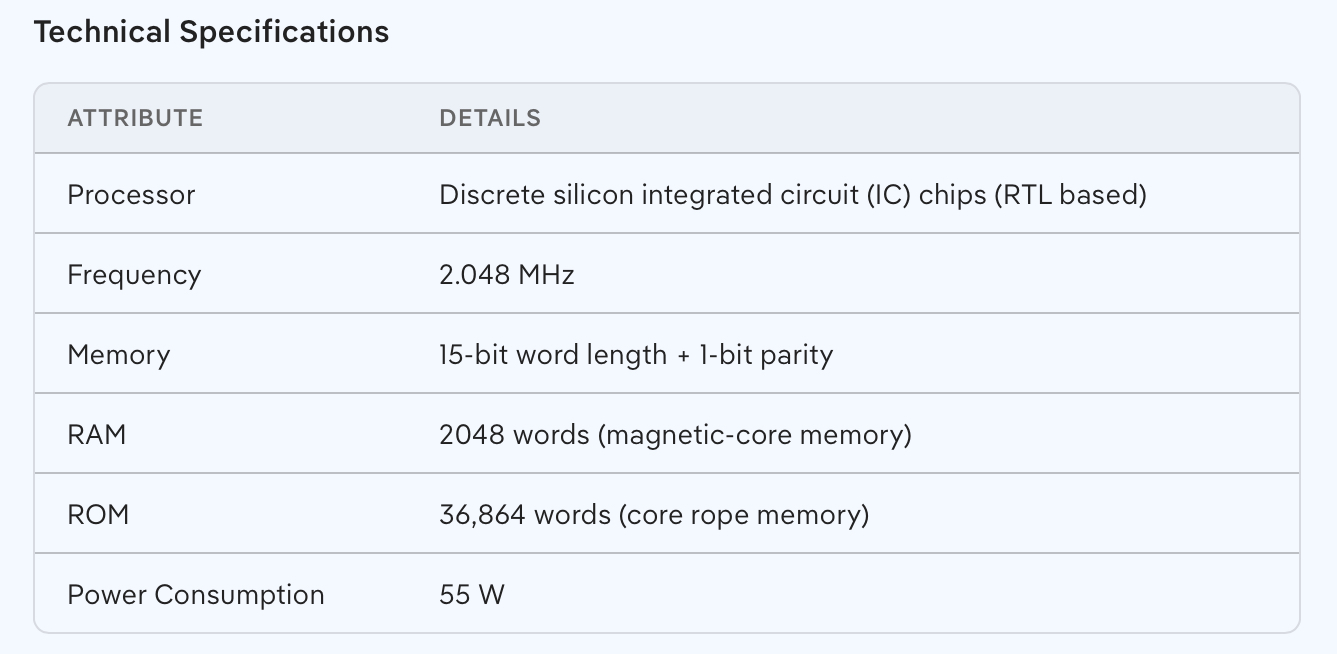Click the '15-bit word length' text
The width and height of the screenshot is (1343, 654).
[553, 354]
